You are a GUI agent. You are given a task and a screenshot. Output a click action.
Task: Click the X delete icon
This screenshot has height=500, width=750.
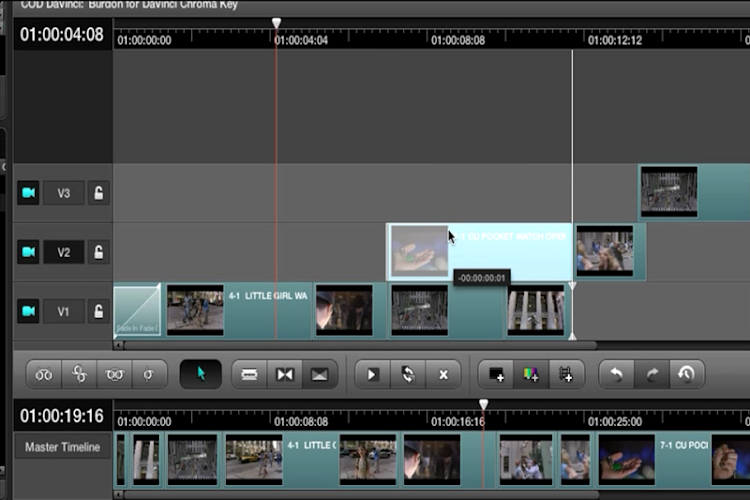click(443, 374)
